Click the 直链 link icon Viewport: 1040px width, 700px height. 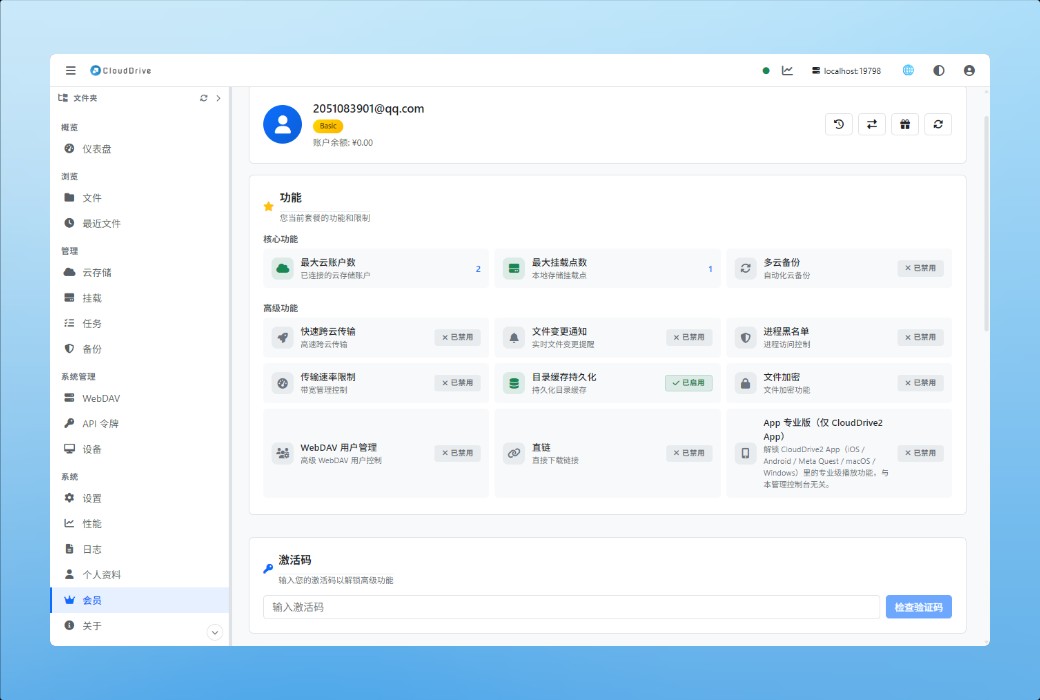point(513,453)
